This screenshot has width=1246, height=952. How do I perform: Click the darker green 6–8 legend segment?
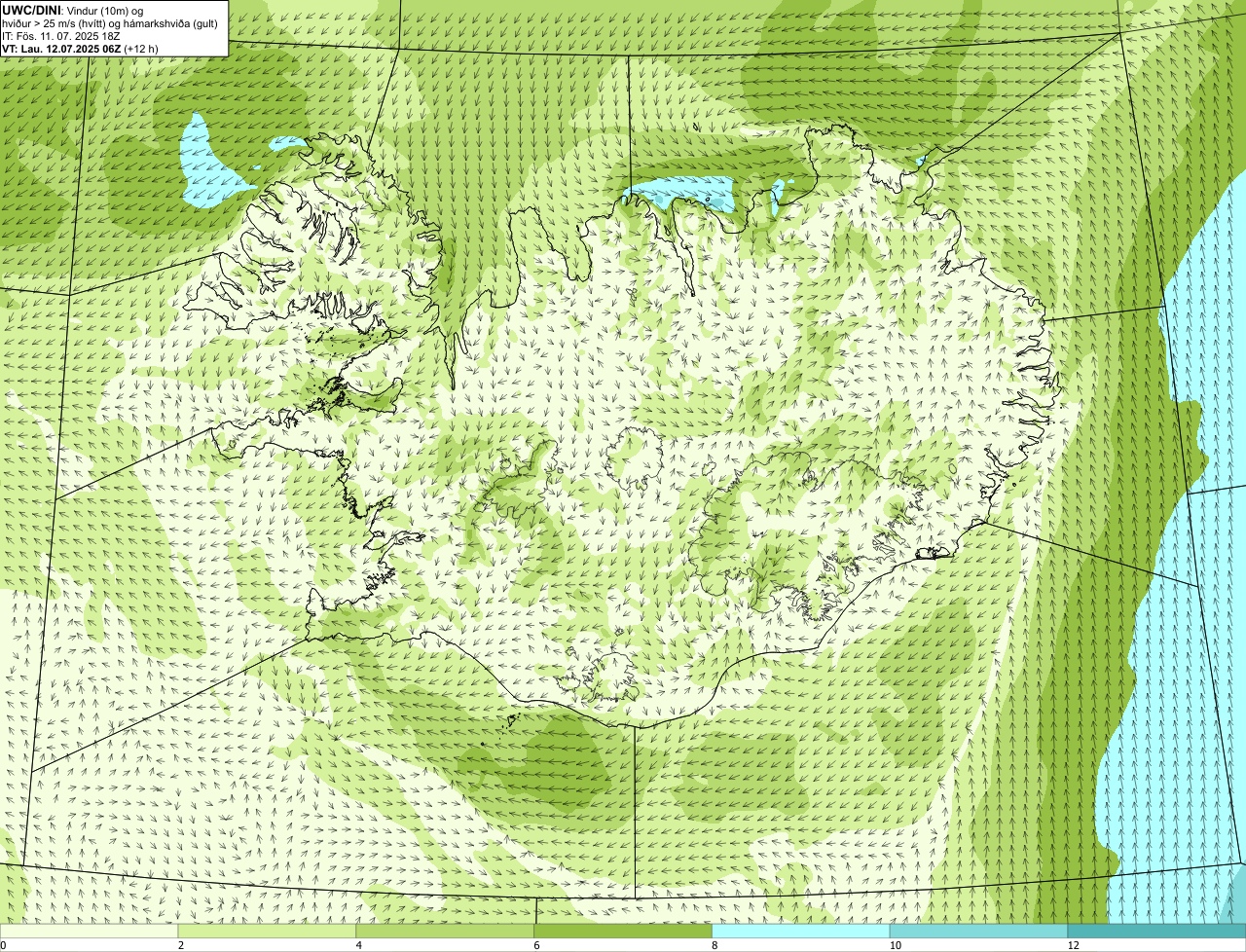623,932
